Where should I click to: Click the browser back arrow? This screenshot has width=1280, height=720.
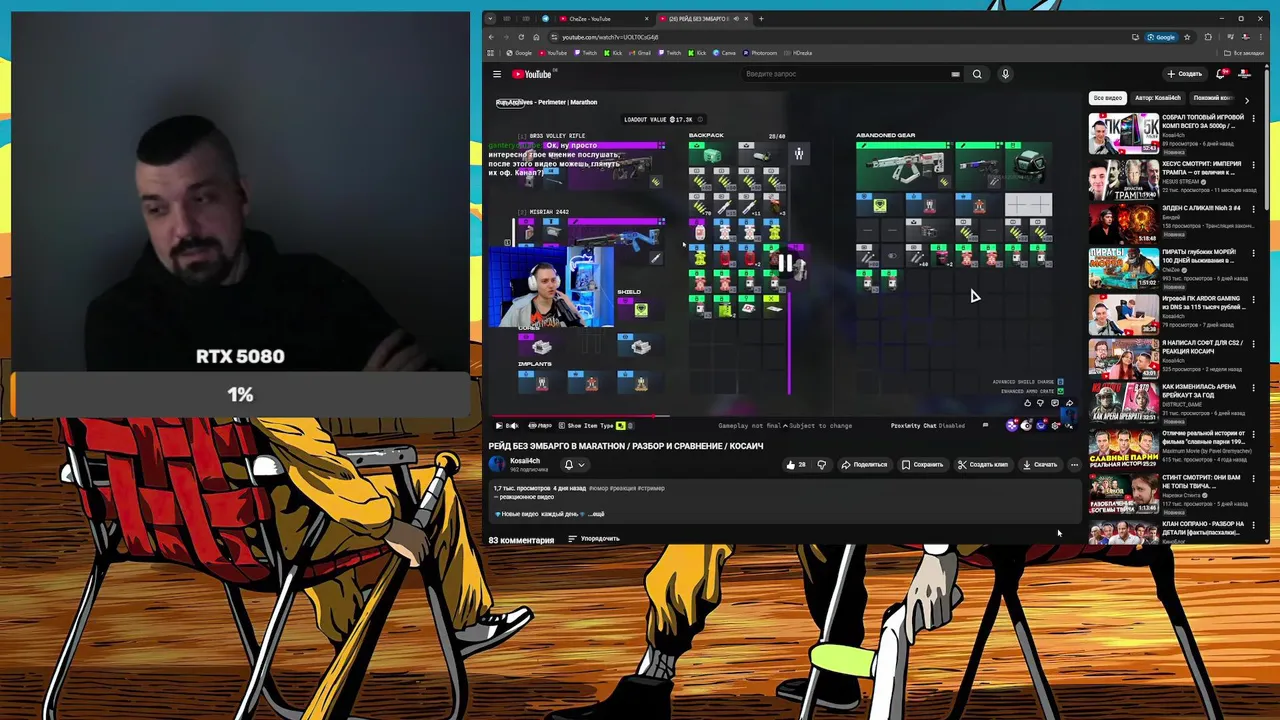(491, 37)
